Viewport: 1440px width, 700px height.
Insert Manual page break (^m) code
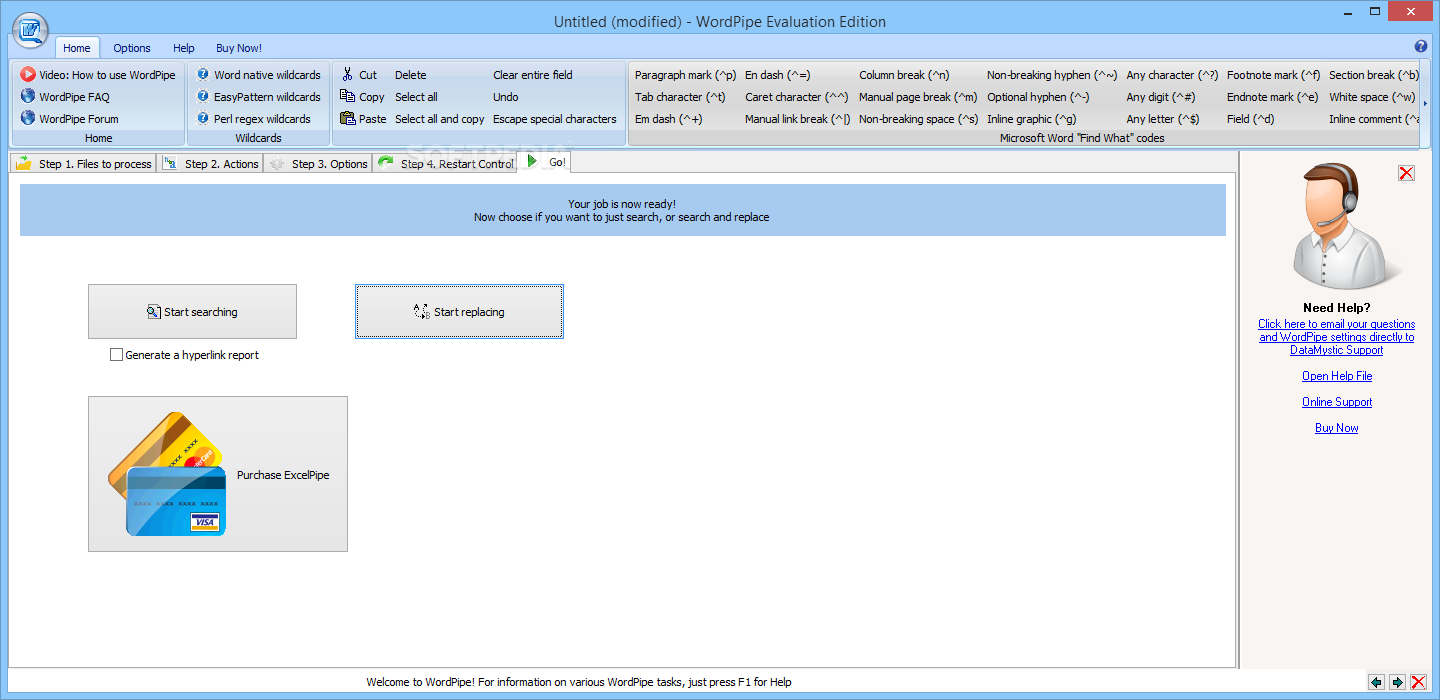click(918, 97)
